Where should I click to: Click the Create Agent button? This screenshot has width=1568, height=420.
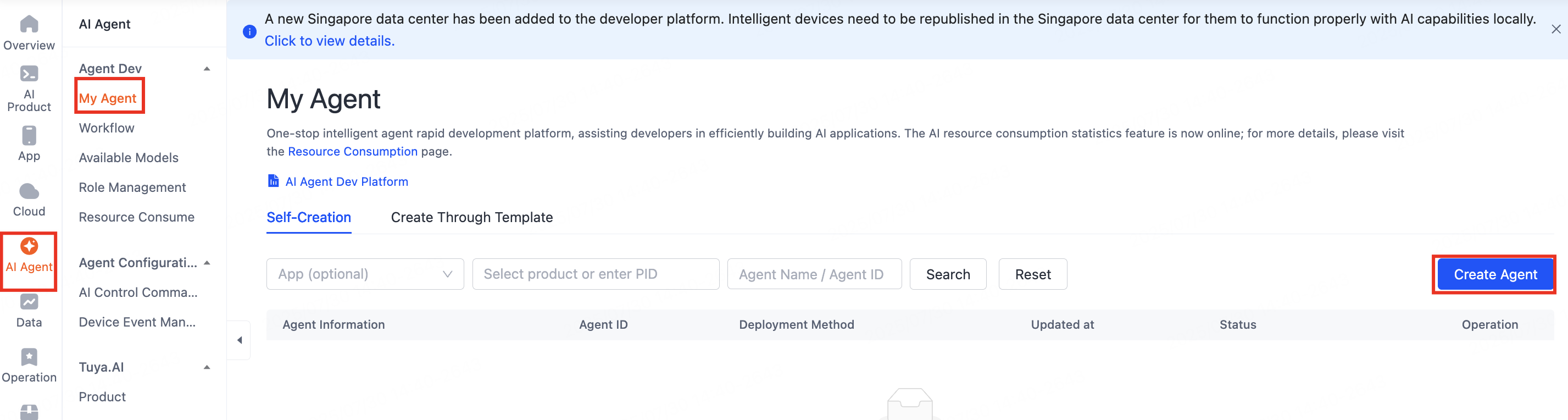pos(1494,275)
